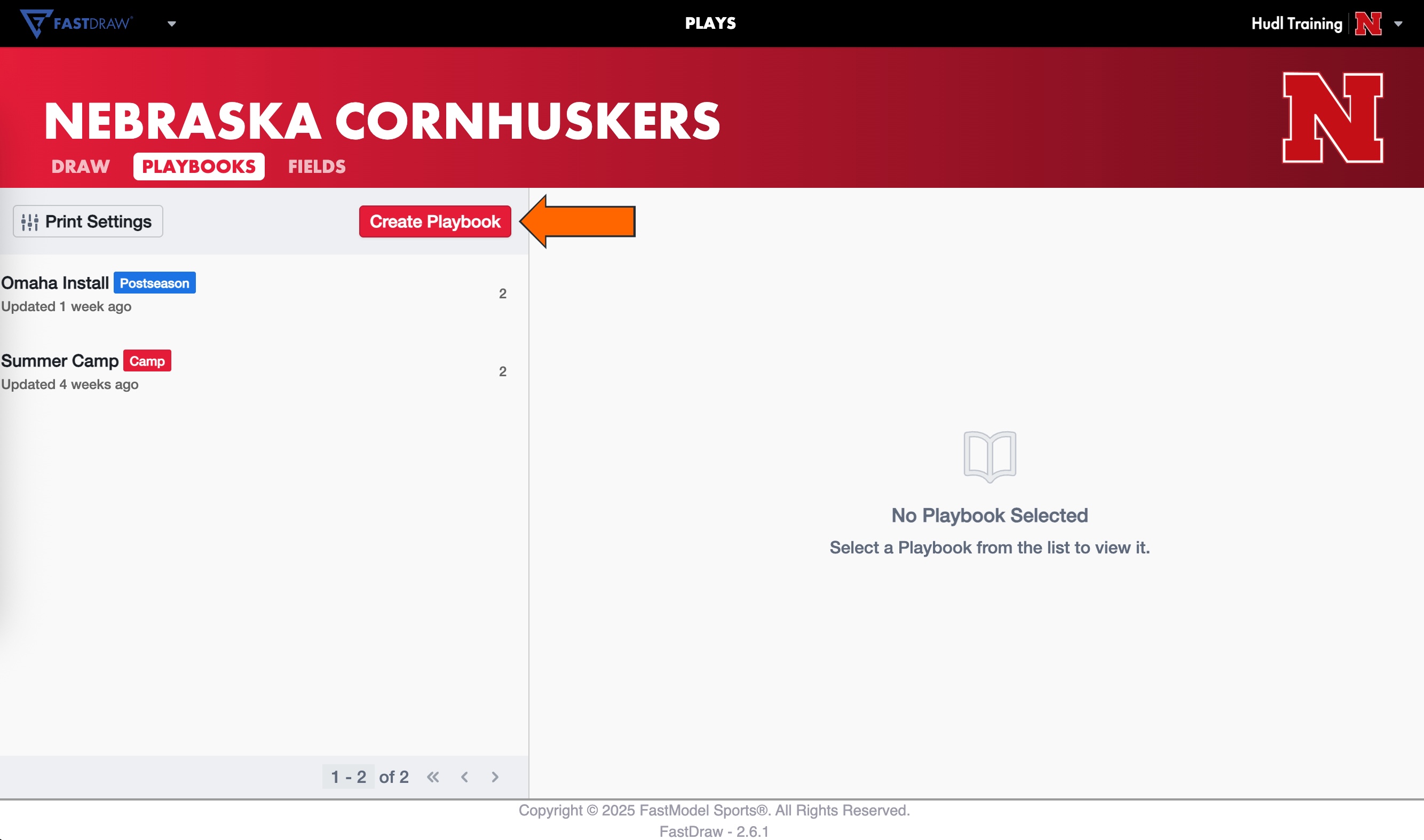Switch to the DRAW tab
The width and height of the screenshot is (1424, 840).
click(81, 167)
